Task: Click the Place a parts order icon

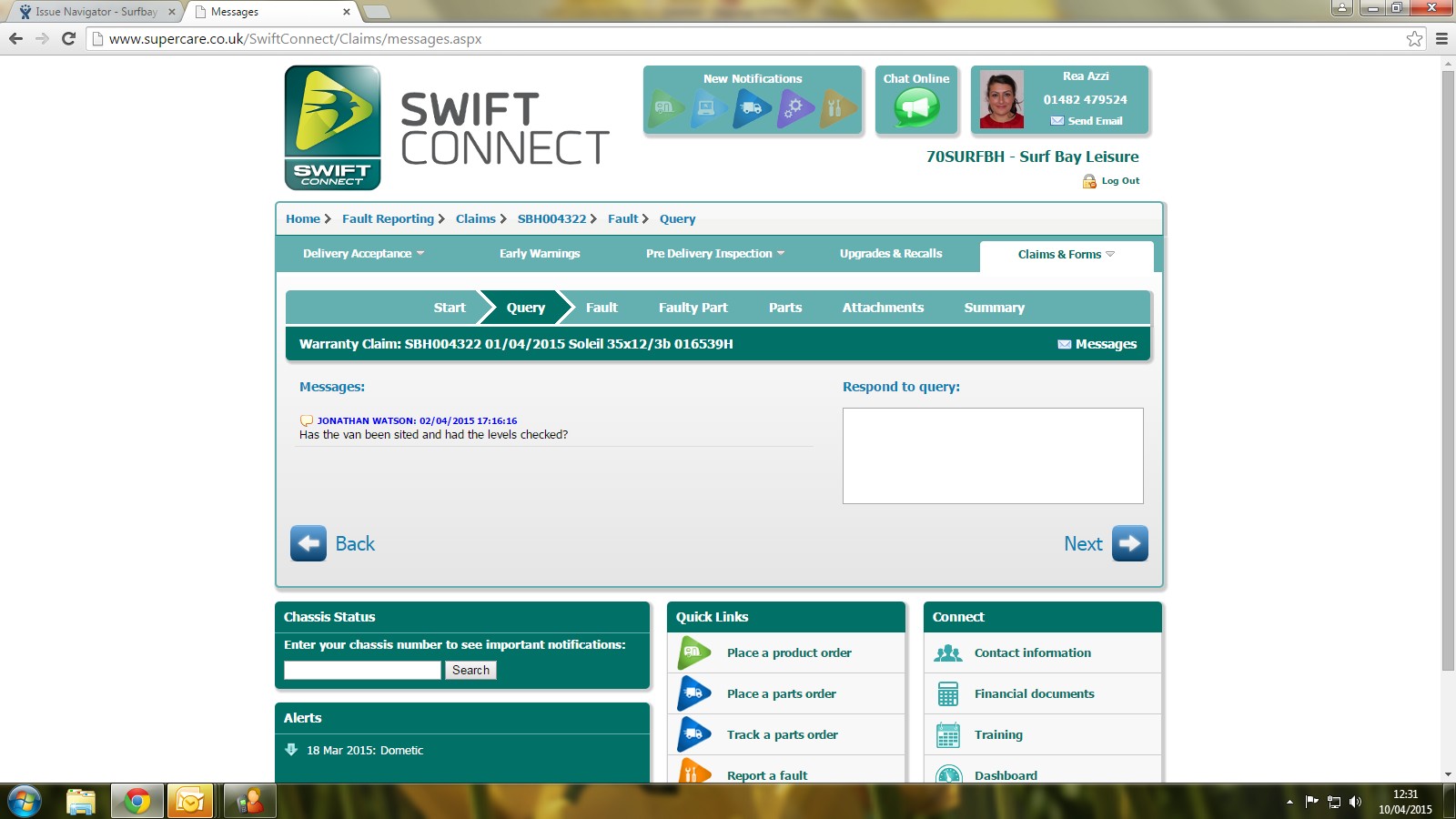Action: click(694, 693)
